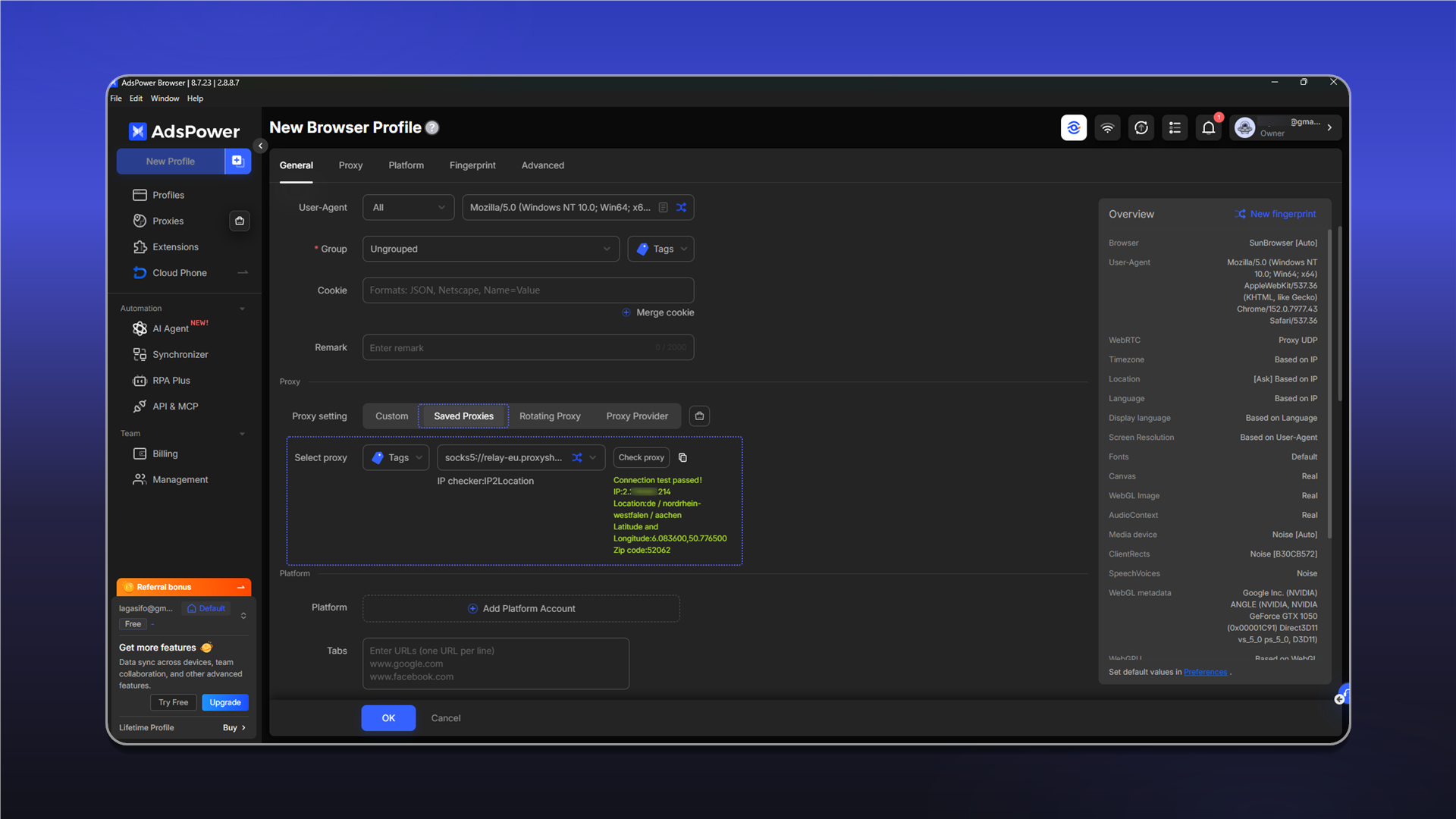Click the new profile plus icon
Image resolution: width=1456 pixels, height=819 pixels.
click(237, 161)
